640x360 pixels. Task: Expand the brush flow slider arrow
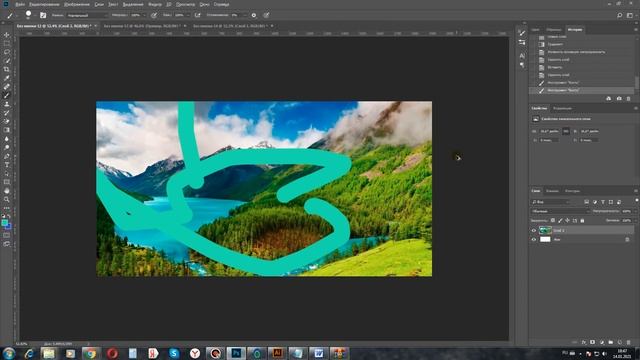click(187, 15)
